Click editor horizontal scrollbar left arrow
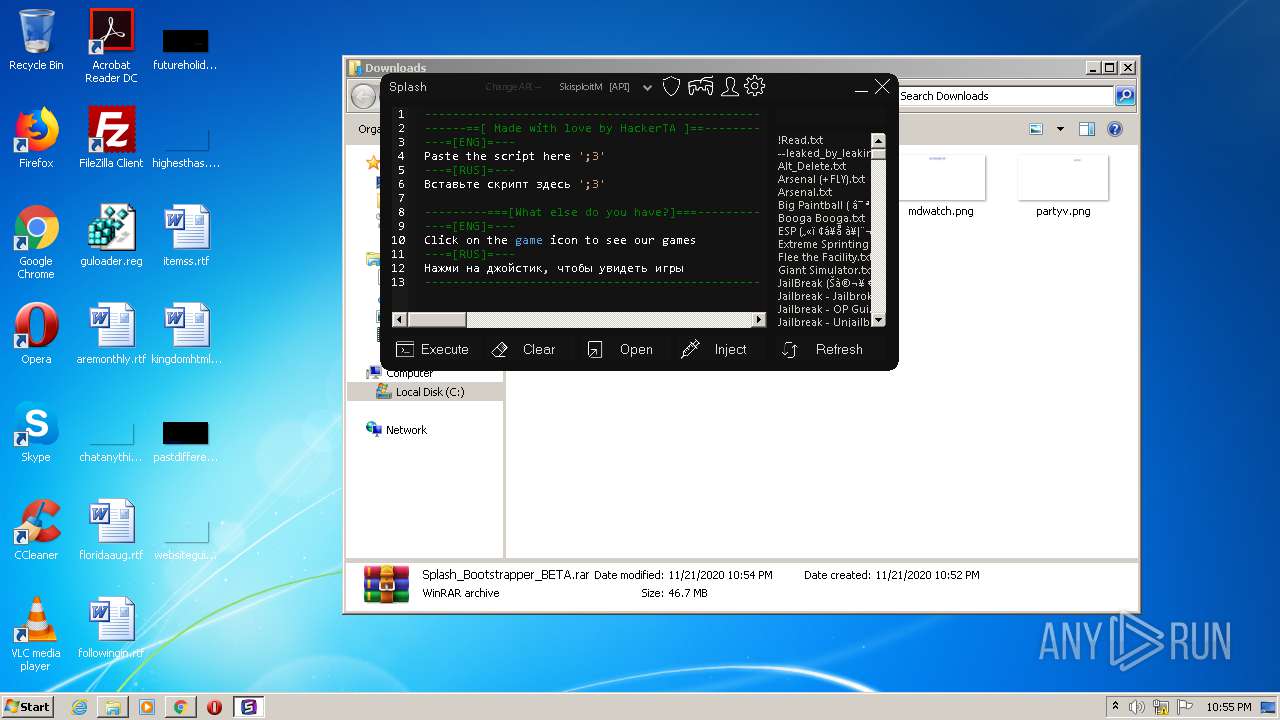1280x720 pixels. (x=399, y=320)
